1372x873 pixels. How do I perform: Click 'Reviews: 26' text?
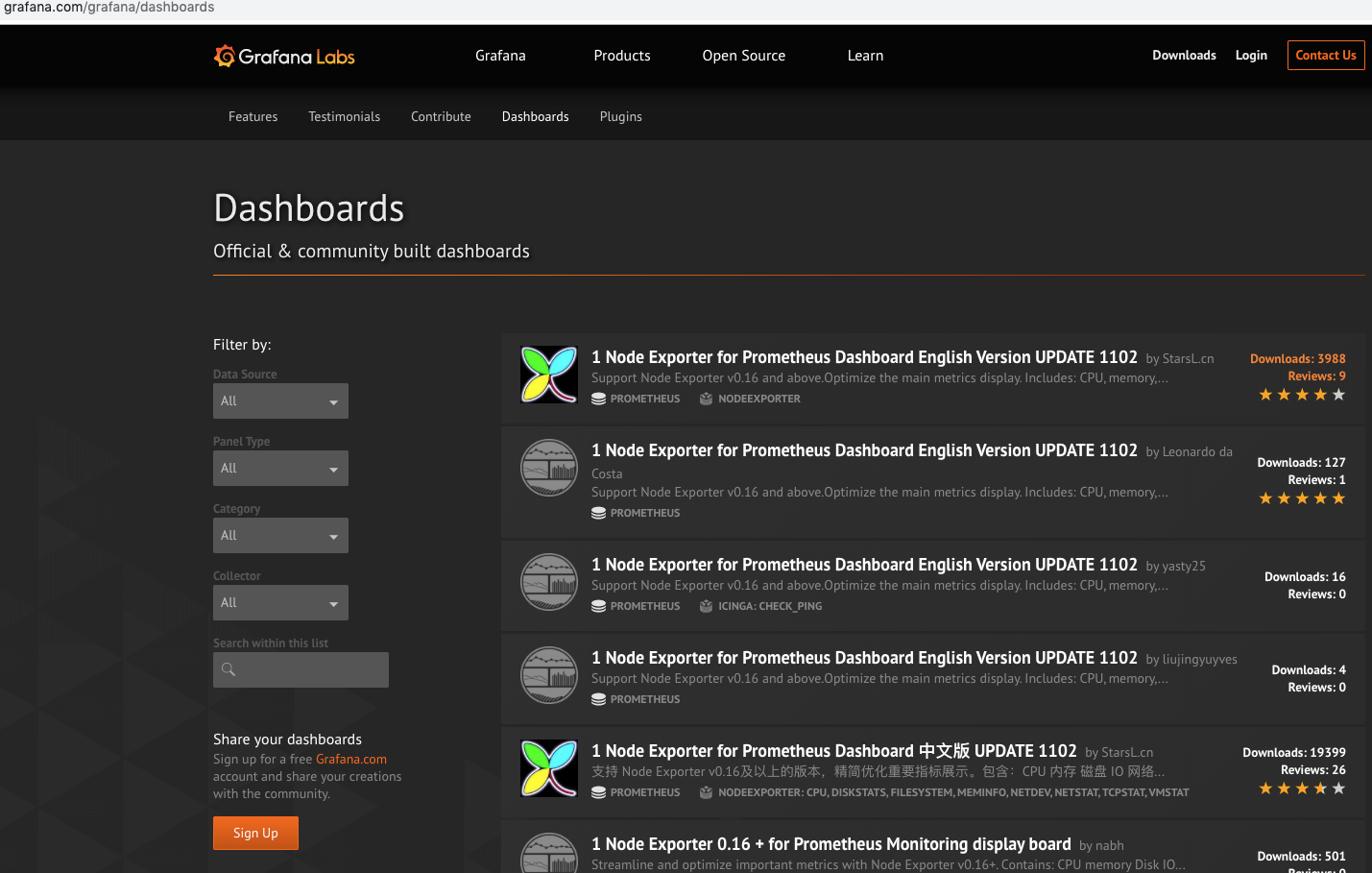coord(1313,769)
